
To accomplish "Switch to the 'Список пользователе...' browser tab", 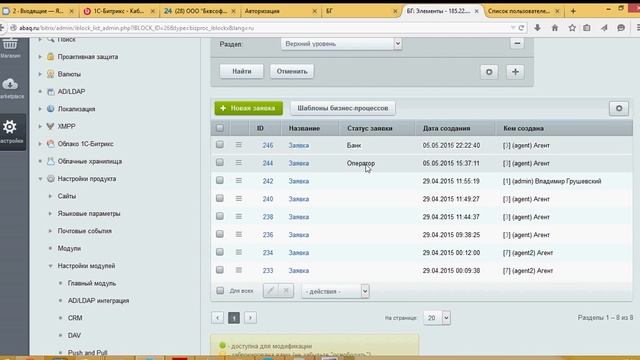I will pyautogui.click(x=524, y=11).
